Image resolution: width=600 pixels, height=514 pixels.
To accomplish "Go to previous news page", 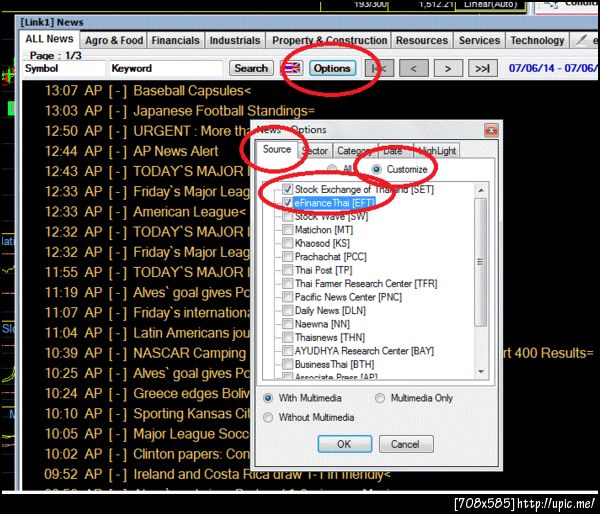I will coord(413,69).
